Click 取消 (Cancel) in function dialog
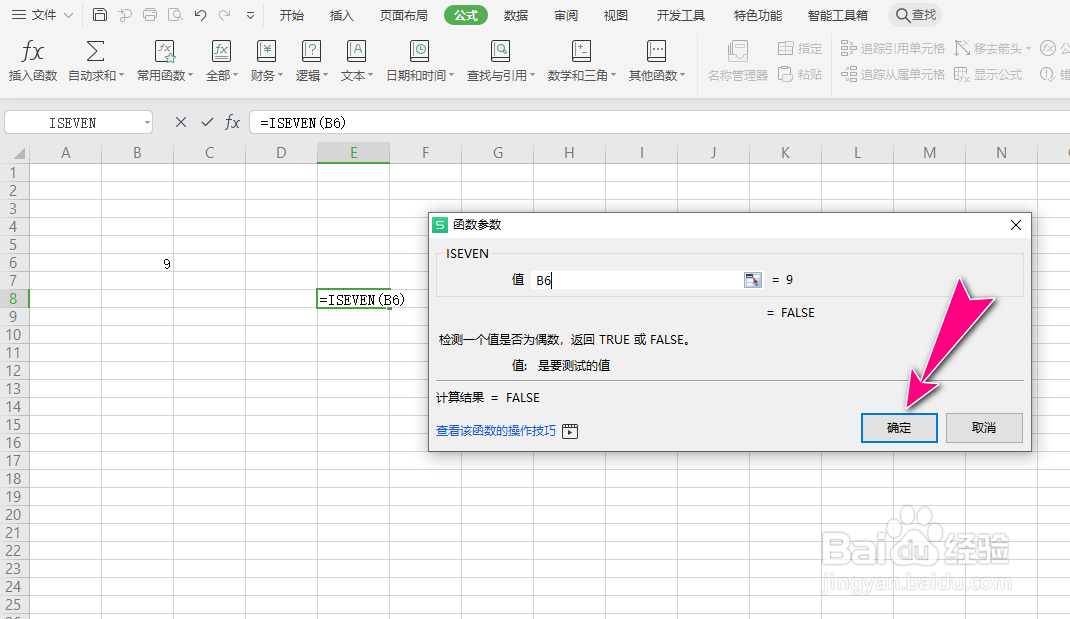Image resolution: width=1070 pixels, height=619 pixels. (983, 428)
